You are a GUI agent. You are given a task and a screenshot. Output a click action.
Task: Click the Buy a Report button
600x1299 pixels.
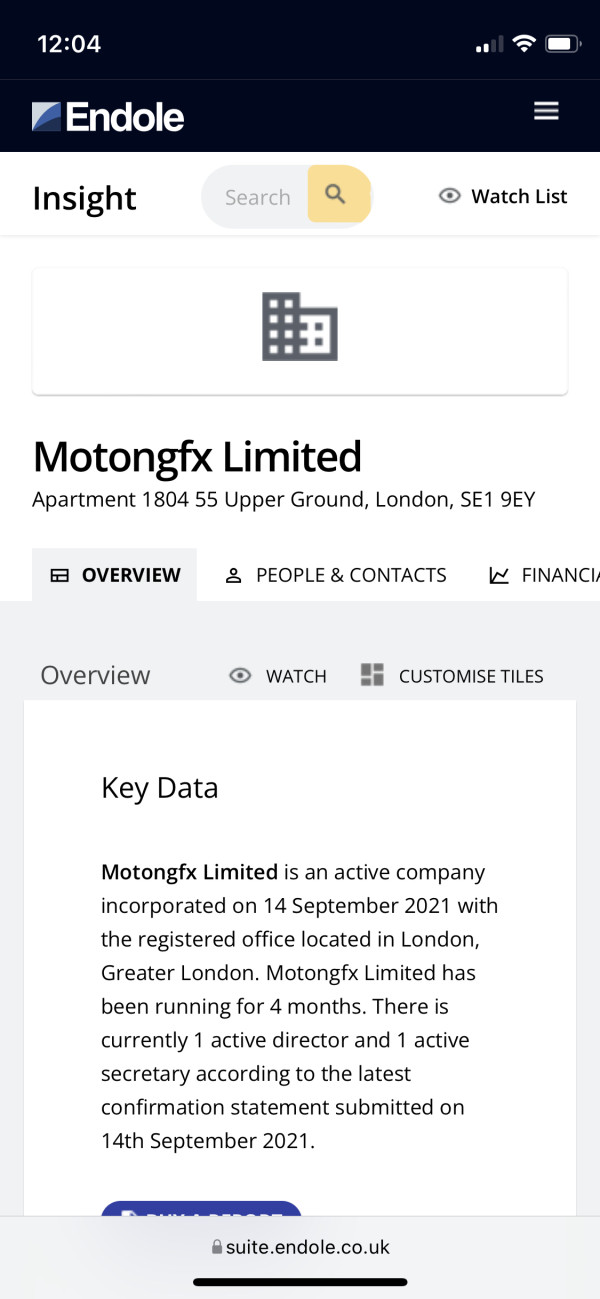coord(201,1209)
